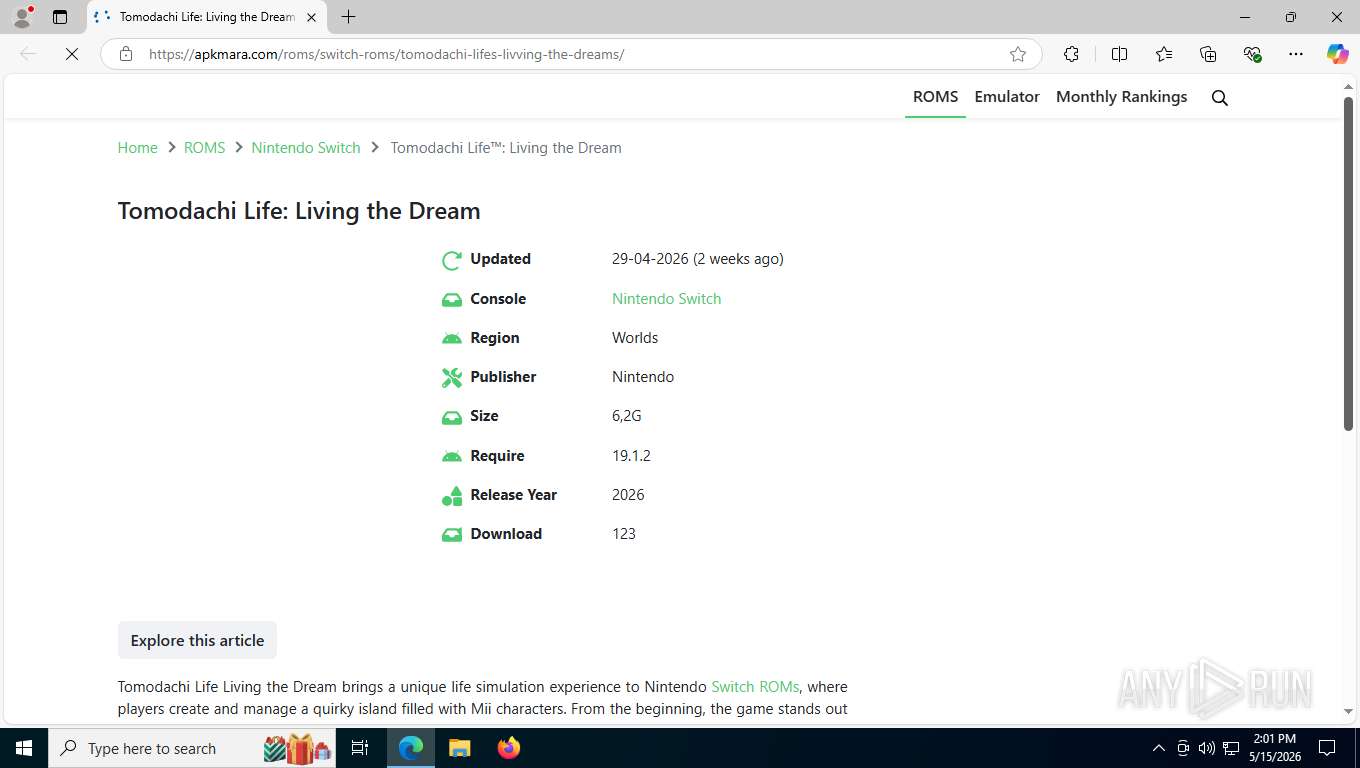The image size is (1360, 768).
Task: Click the page vertical scrollbar thumb
Action: [1348, 265]
